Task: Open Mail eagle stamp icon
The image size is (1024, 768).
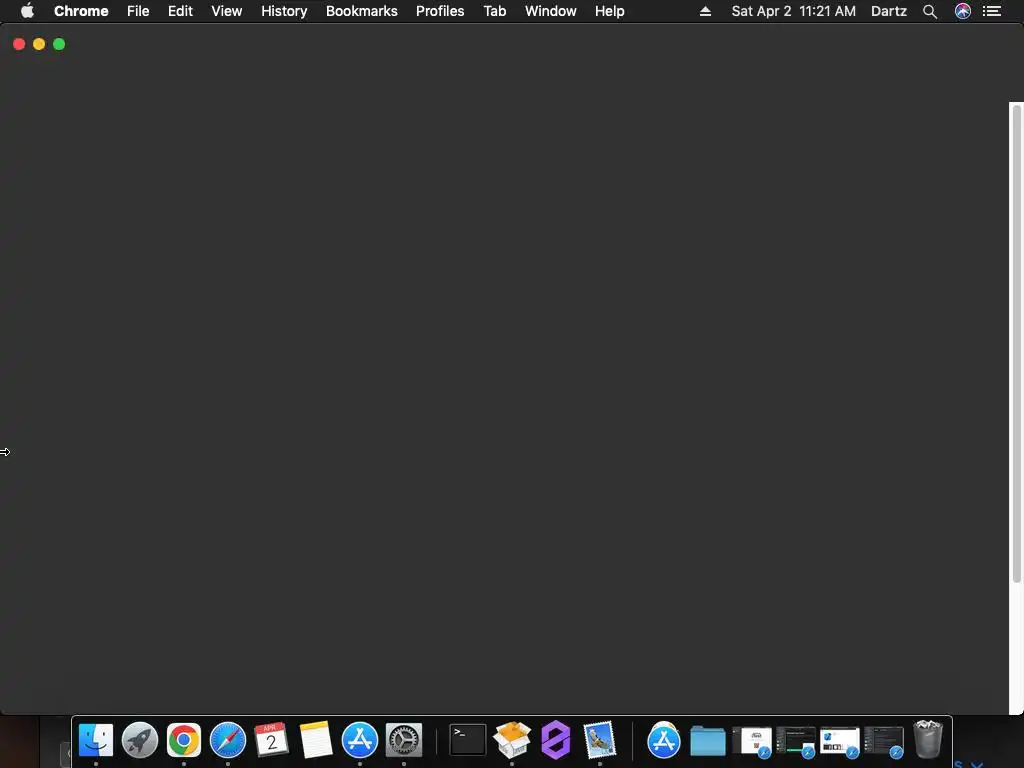Action: pos(600,741)
